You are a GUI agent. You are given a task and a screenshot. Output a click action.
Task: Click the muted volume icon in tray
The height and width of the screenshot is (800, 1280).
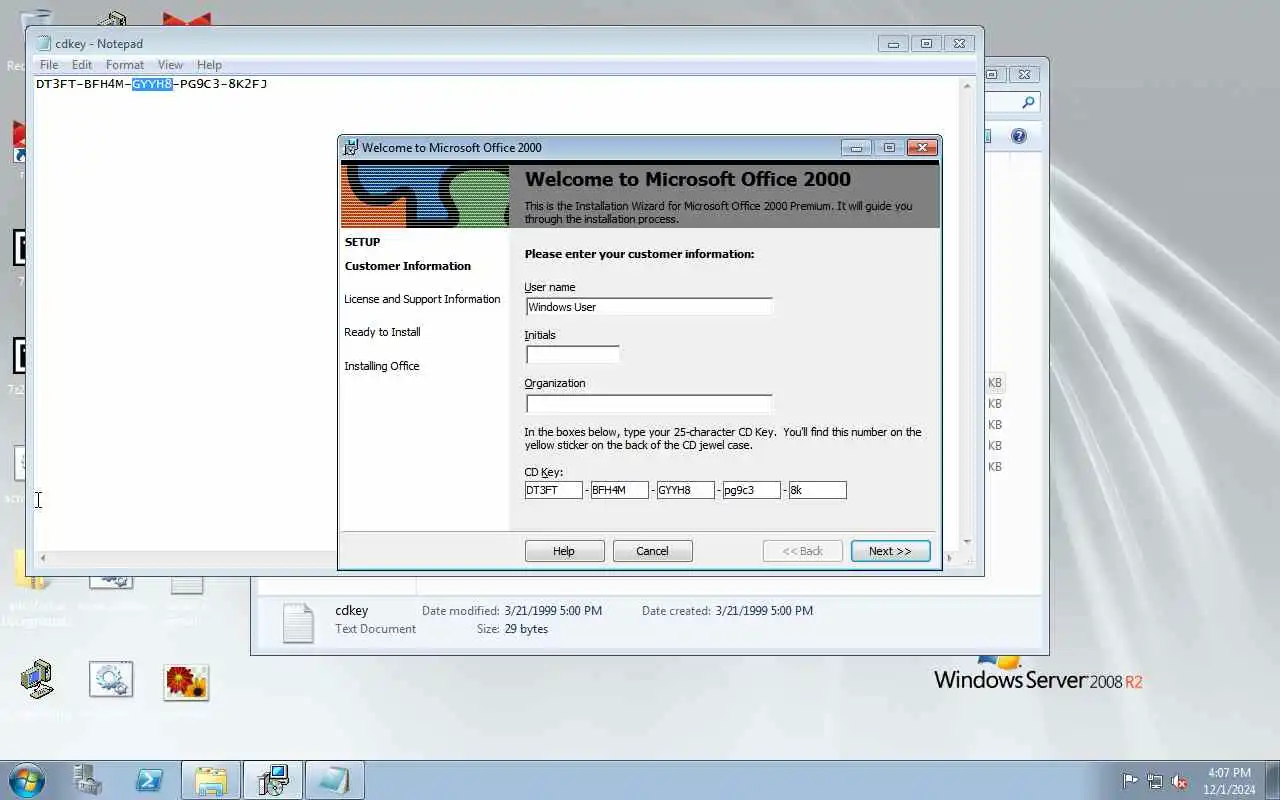pyautogui.click(x=1180, y=781)
